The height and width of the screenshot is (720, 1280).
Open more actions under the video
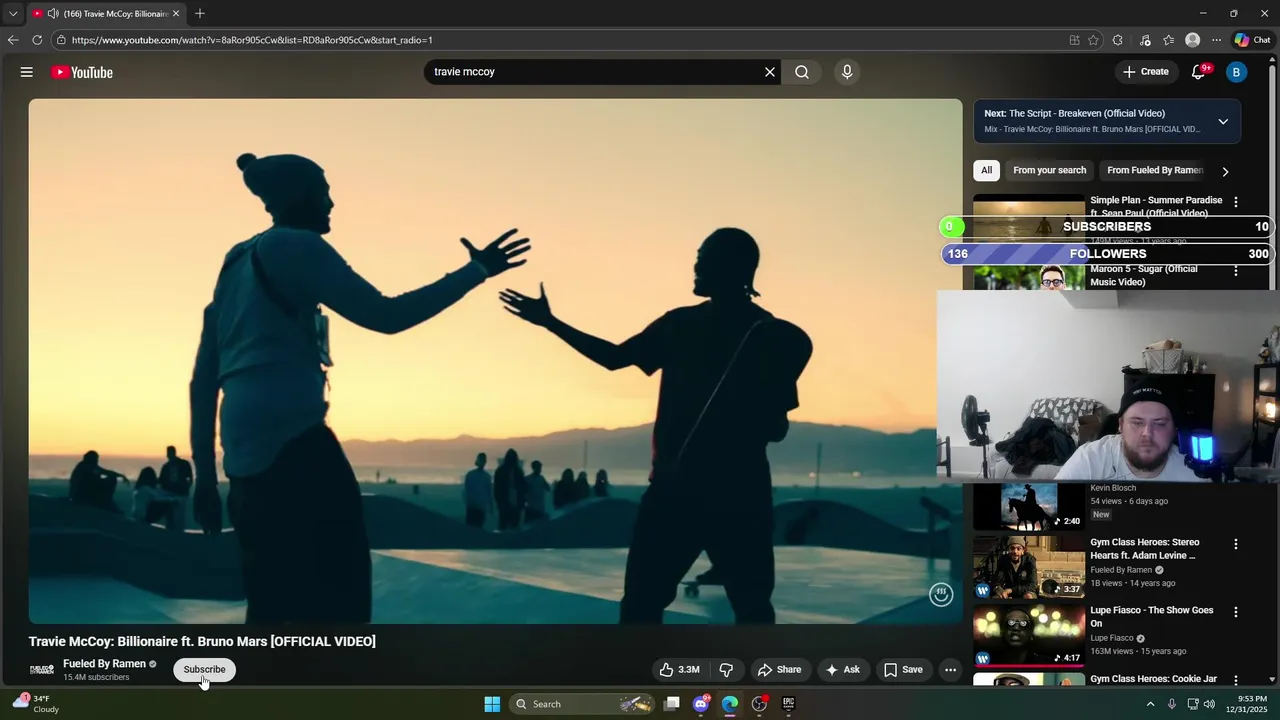pyautogui.click(x=951, y=670)
